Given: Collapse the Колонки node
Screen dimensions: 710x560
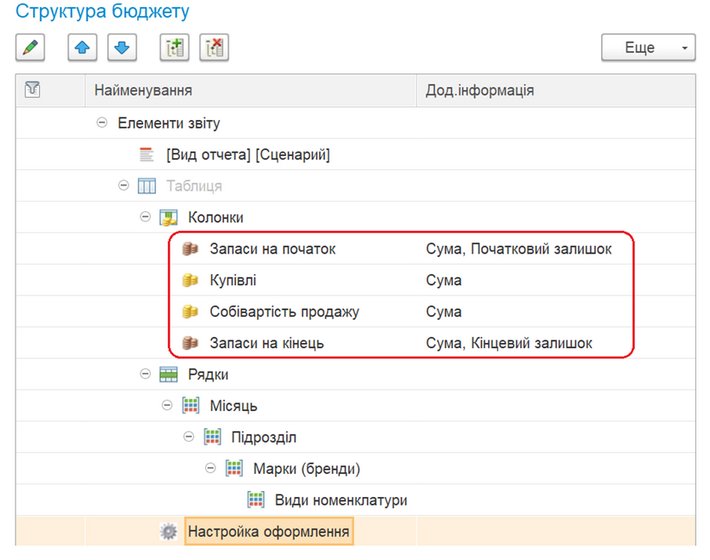Looking at the screenshot, I should (145, 217).
